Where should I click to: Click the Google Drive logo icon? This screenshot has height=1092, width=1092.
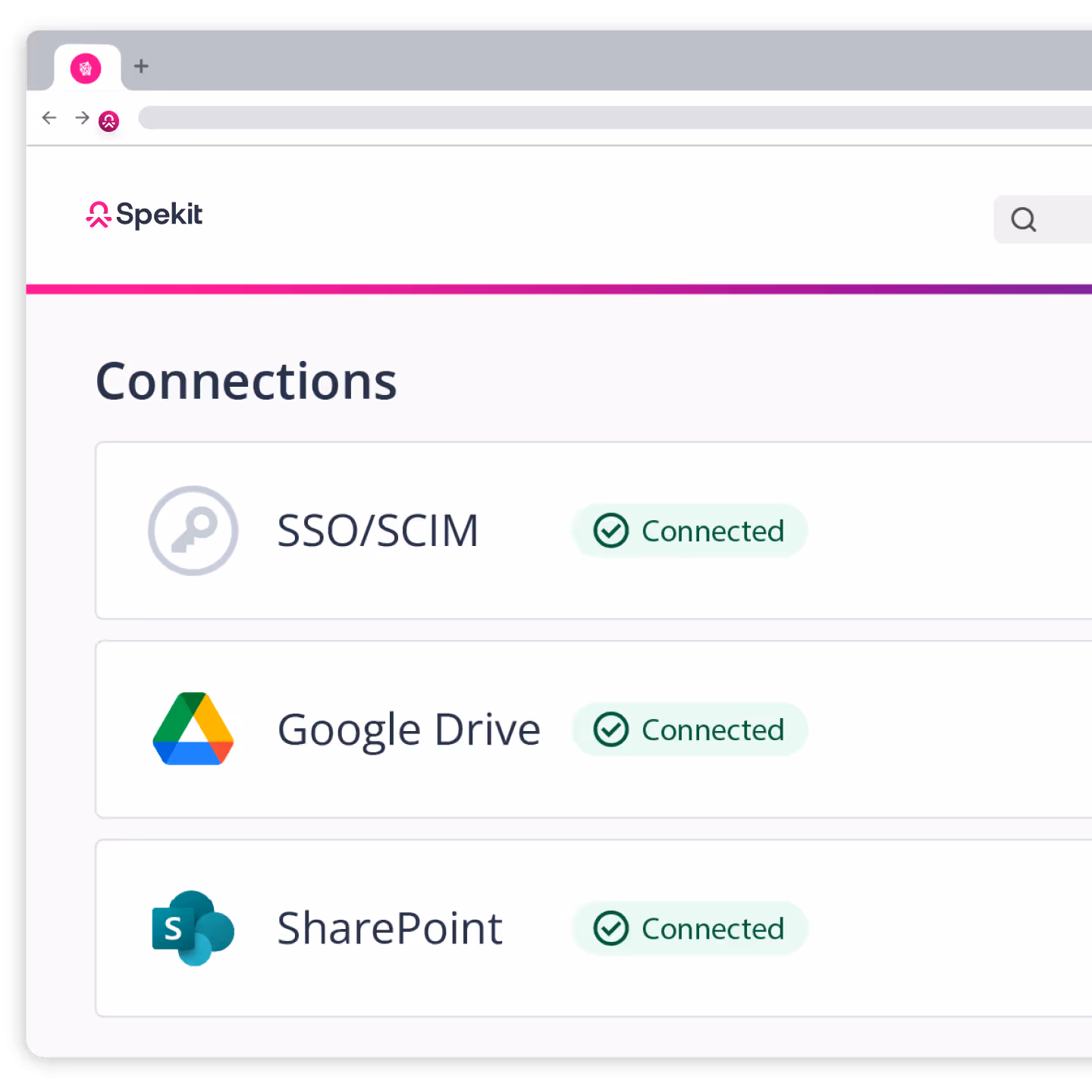pyautogui.click(x=193, y=729)
